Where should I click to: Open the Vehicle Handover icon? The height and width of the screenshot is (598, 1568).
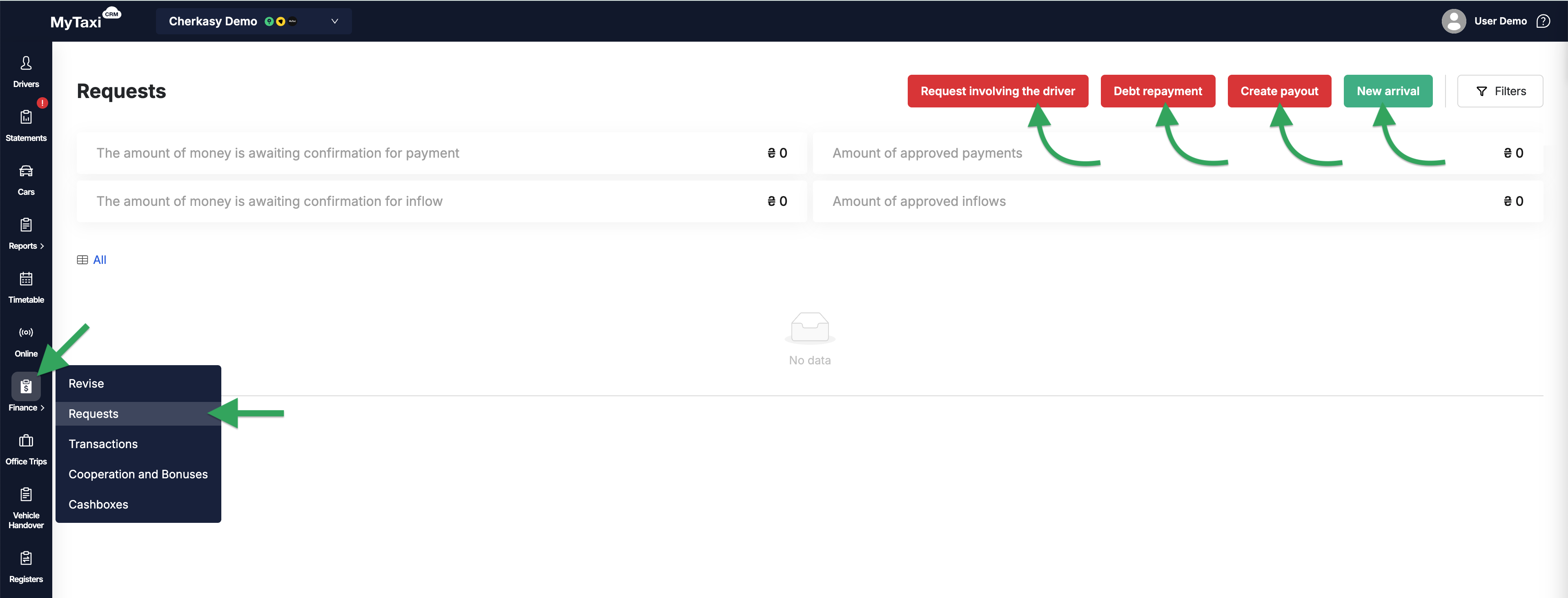pos(26,494)
